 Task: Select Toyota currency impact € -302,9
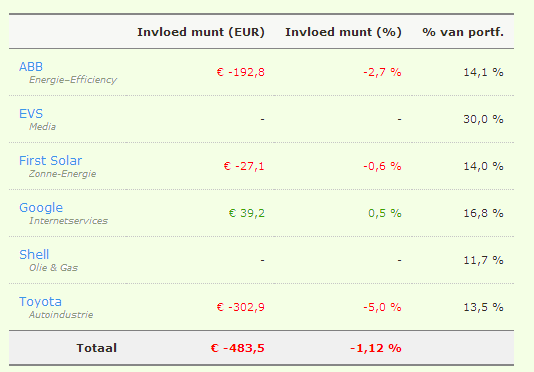pos(241,307)
